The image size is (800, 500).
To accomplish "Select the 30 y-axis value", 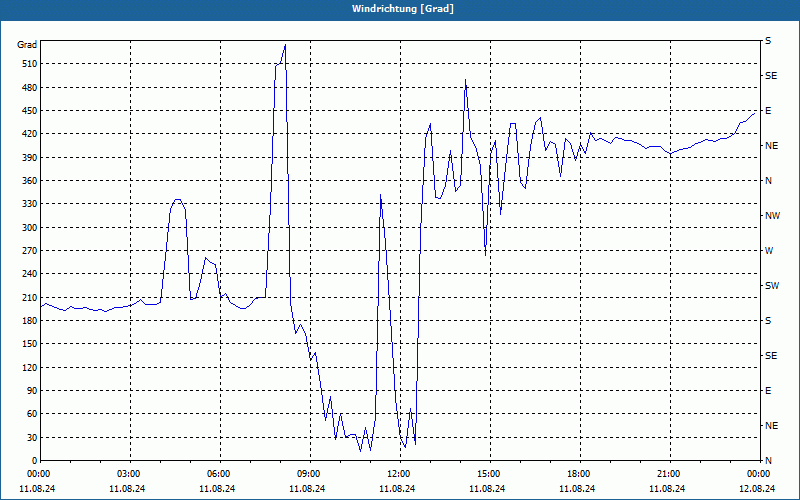I will point(32,437).
